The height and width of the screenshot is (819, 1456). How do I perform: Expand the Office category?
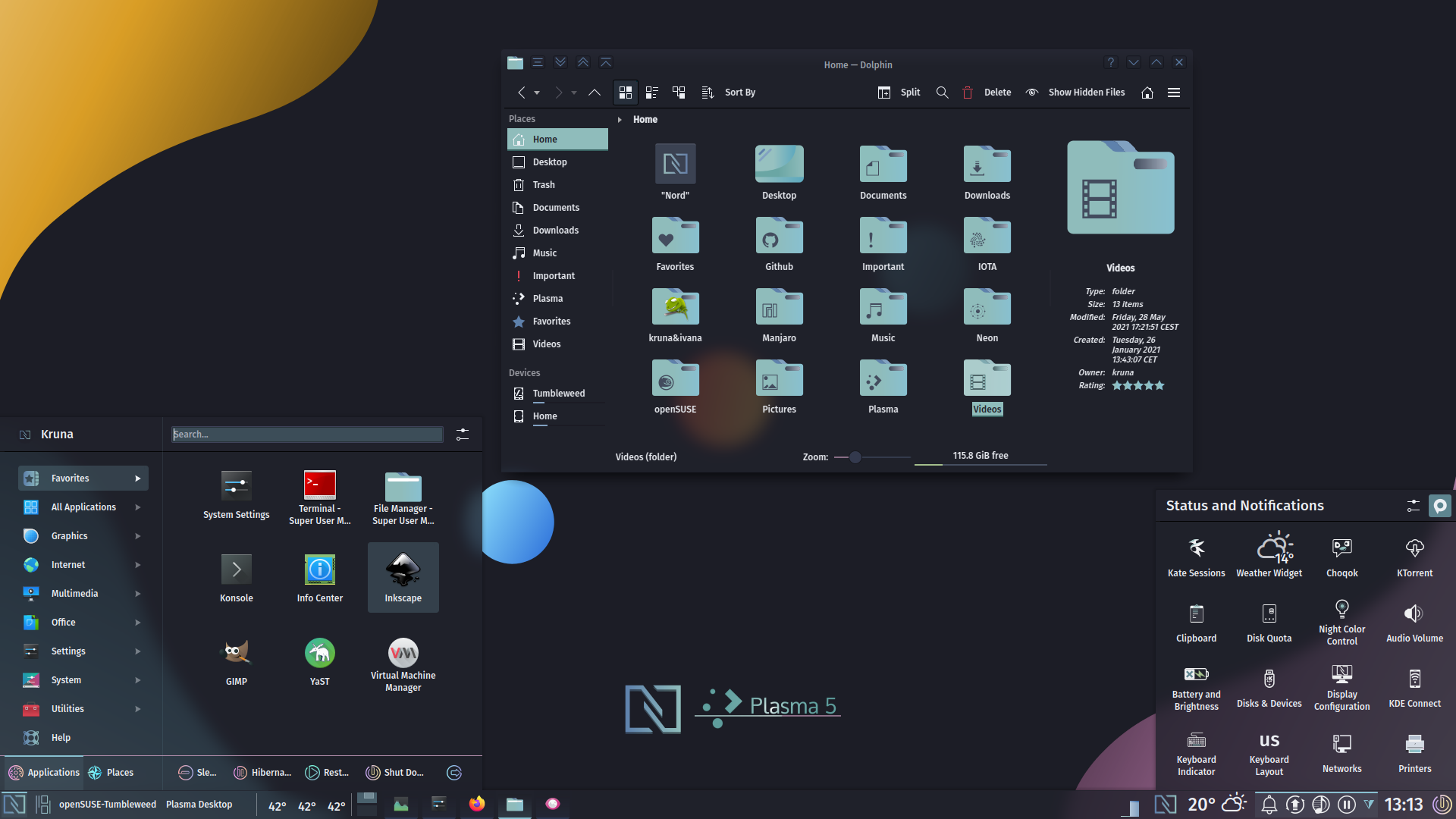tap(83, 623)
